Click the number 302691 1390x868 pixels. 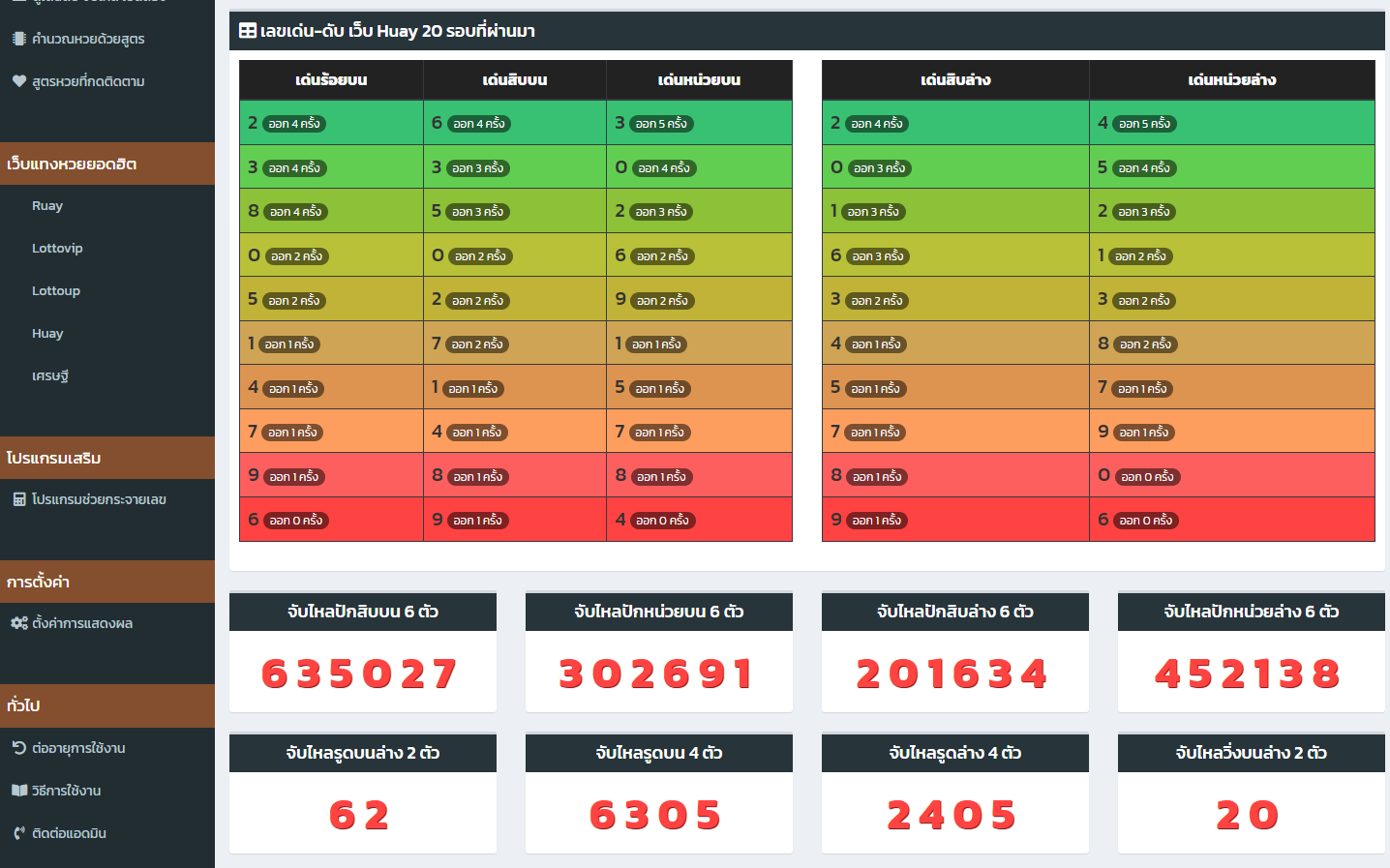(x=657, y=673)
